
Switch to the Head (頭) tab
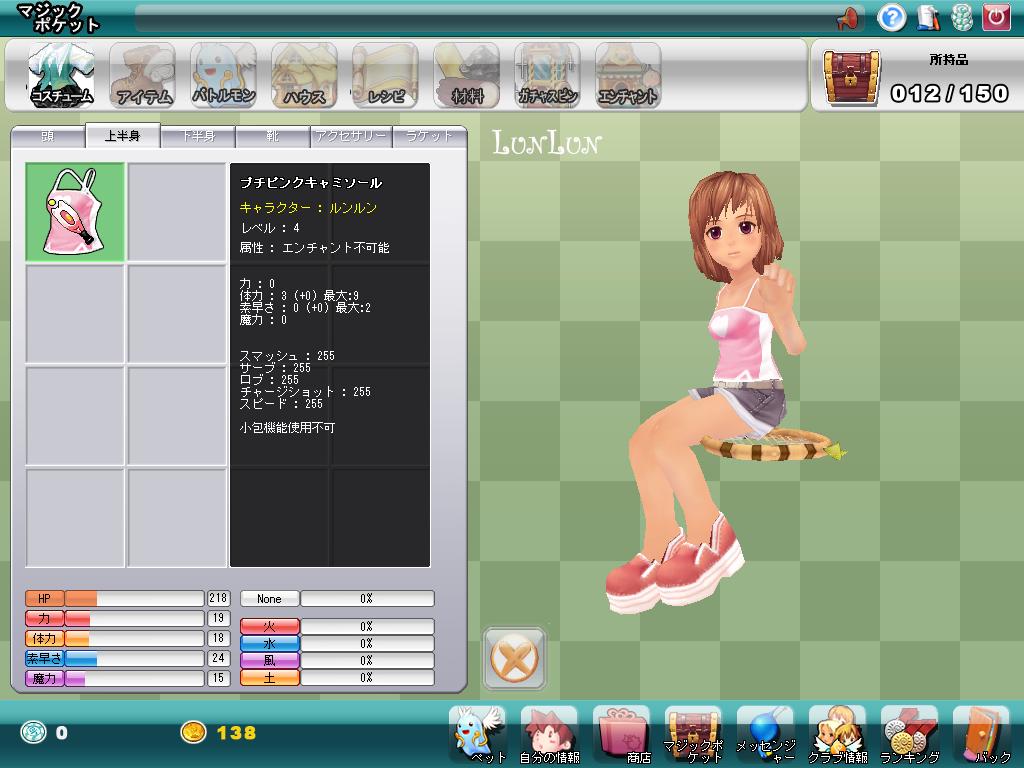click(47, 137)
